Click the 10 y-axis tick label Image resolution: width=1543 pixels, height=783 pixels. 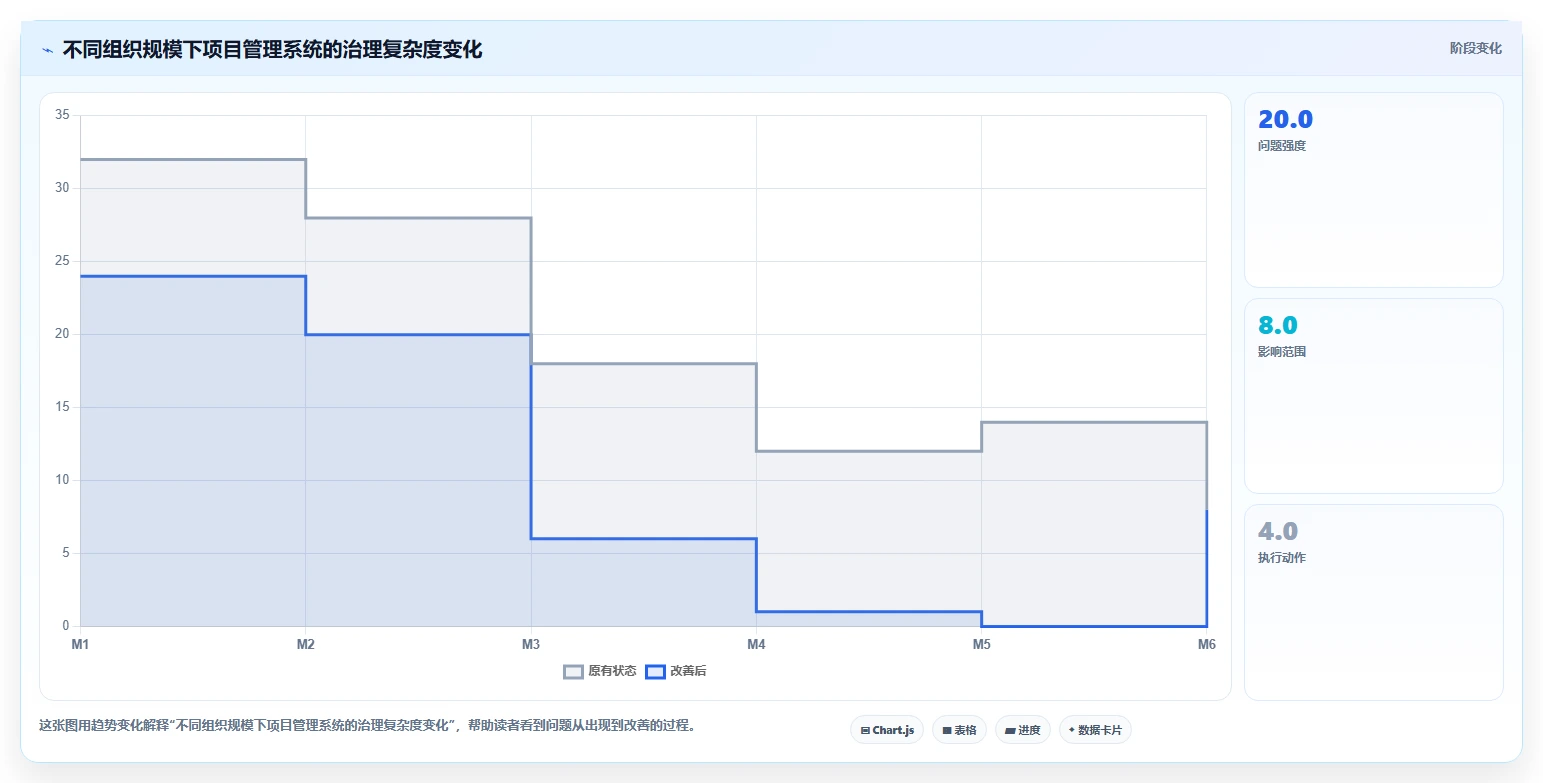(x=62, y=480)
